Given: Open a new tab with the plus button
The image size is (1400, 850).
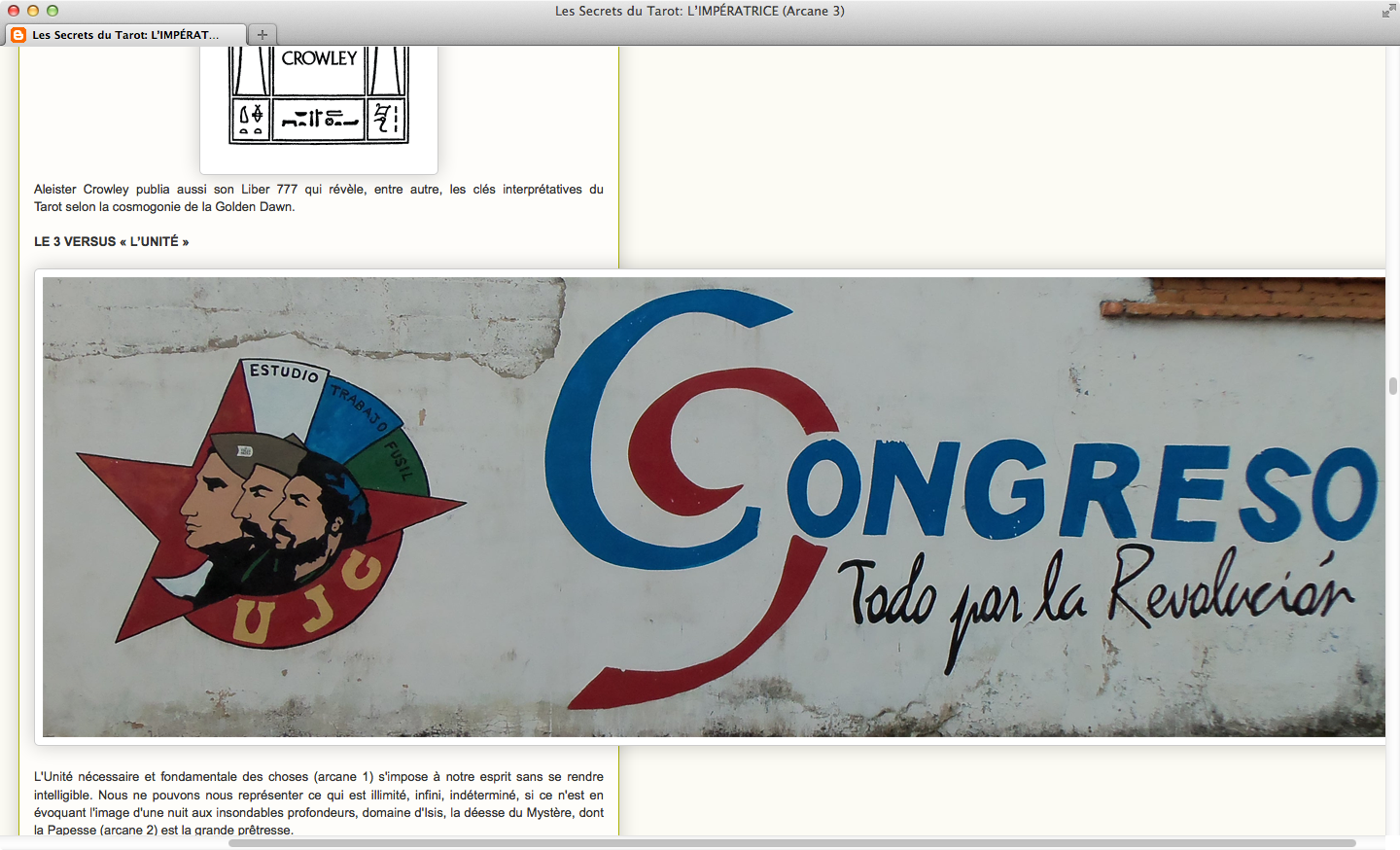Looking at the screenshot, I should tap(262, 35).
